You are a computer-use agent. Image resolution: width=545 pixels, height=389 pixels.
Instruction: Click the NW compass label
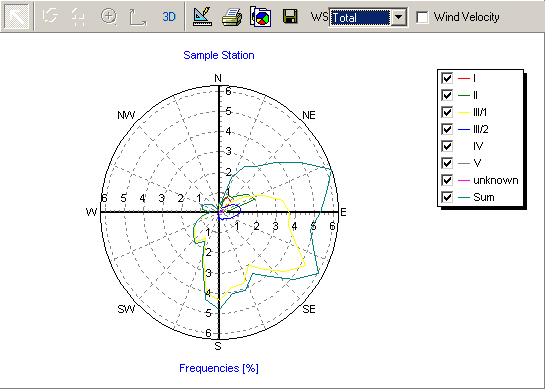[x=126, y=115]
